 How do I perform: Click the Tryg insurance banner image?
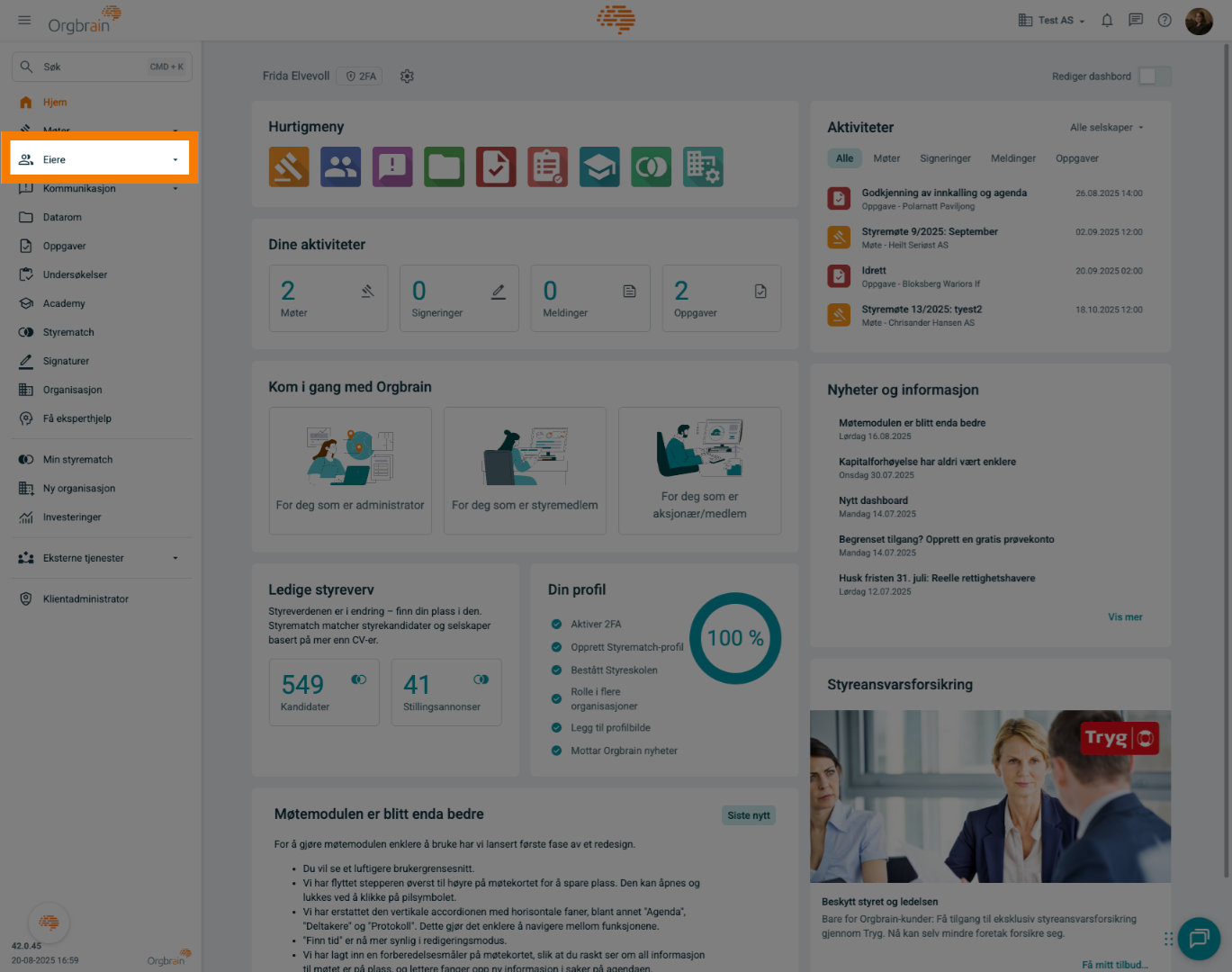[x=990, y=796]
